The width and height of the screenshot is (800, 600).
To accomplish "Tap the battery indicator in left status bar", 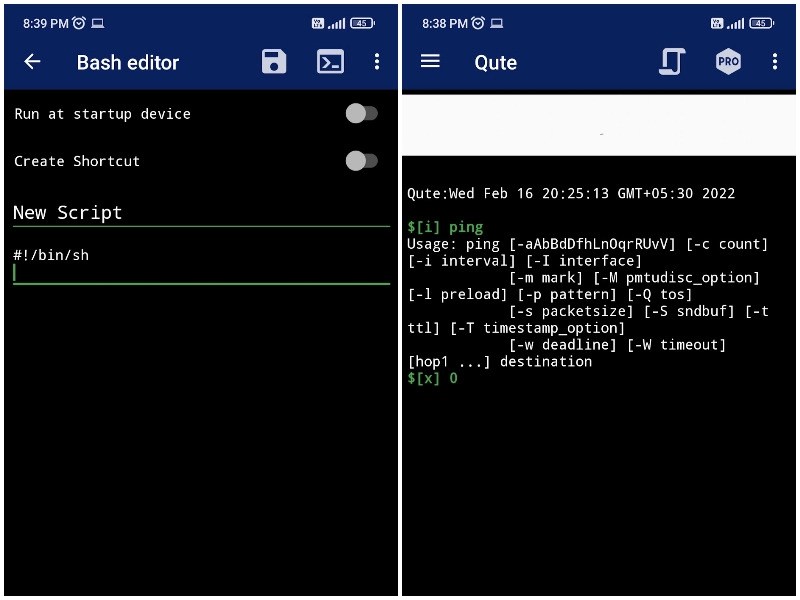I will 362,23.
